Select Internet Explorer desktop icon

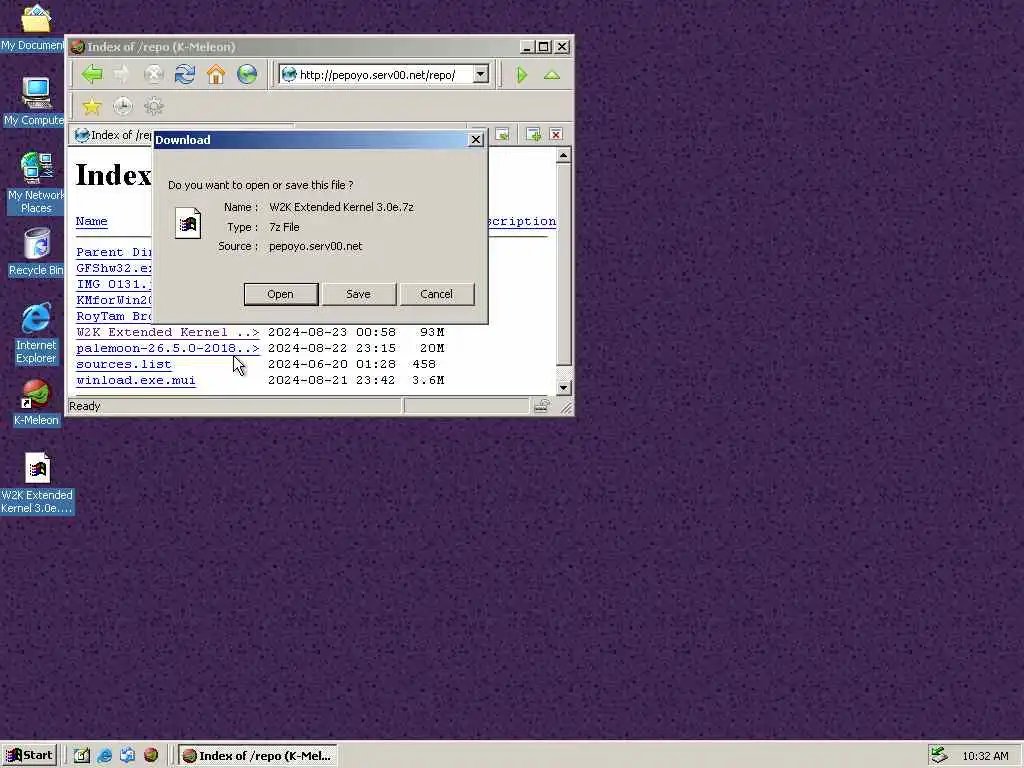(36, 333)
